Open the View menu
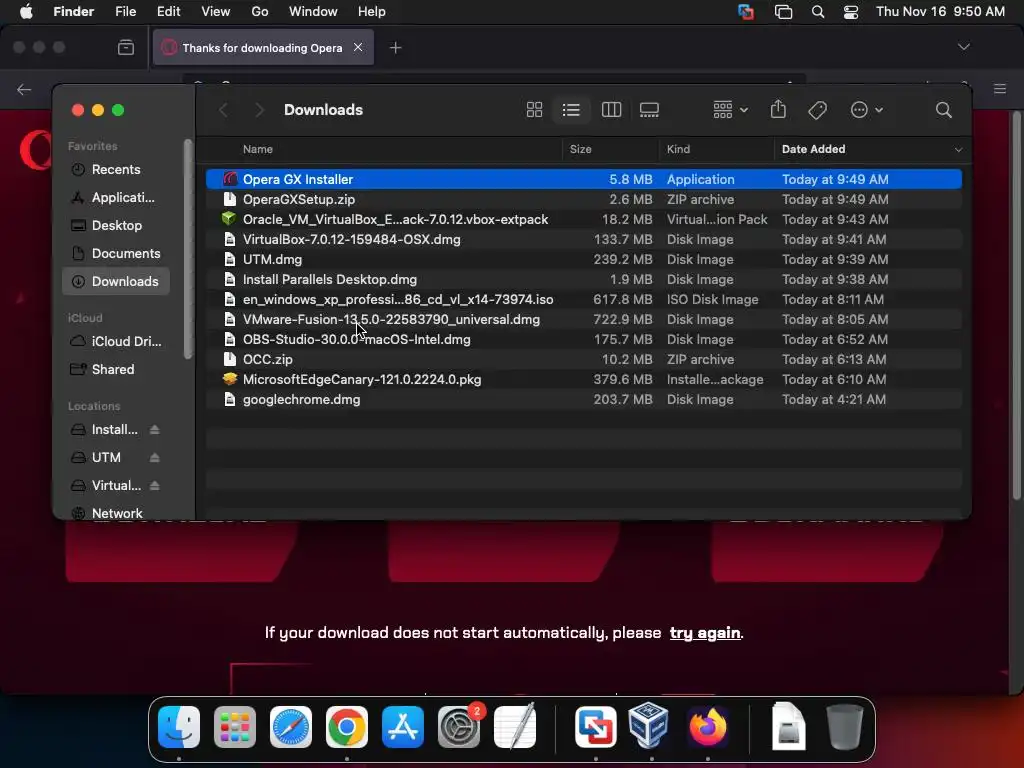1024x768 pixels. 216,12
